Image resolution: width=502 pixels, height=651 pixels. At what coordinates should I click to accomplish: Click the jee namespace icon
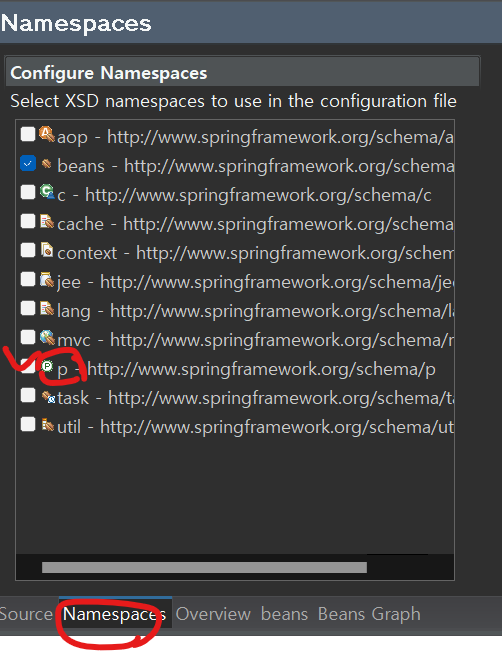click(x=47, y=279)
